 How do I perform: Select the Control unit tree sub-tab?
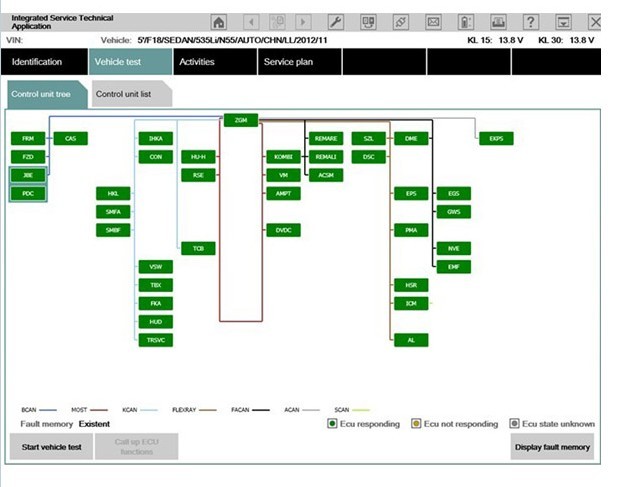[47, 94]
